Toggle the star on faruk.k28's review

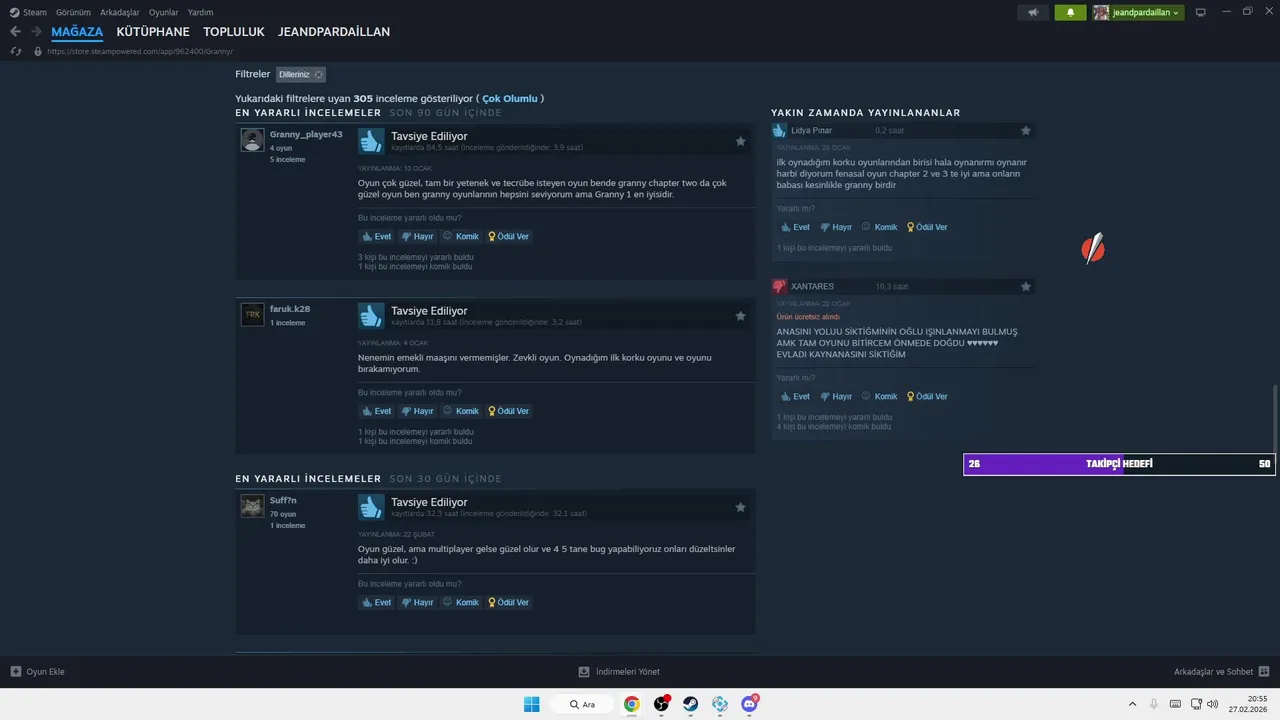point(740,316)
